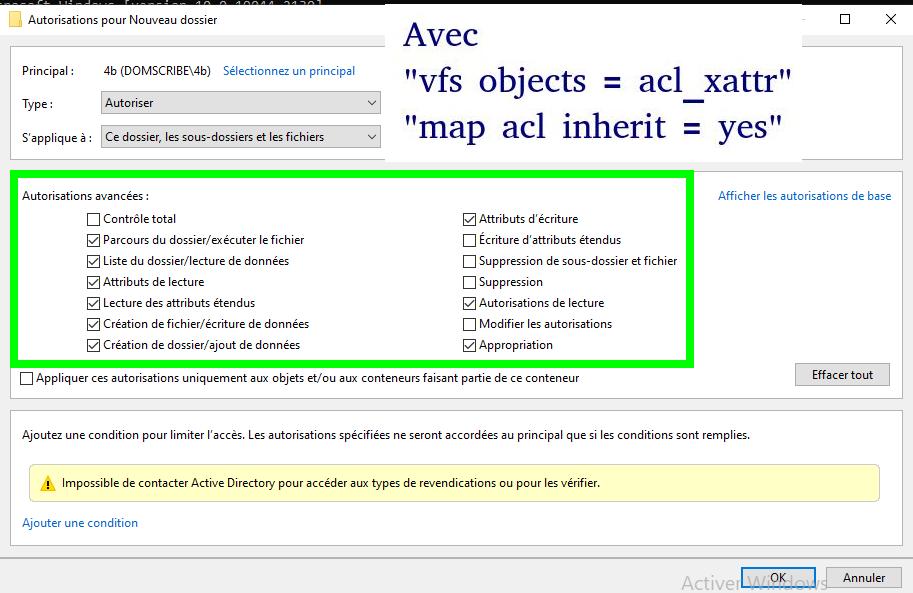Click the Ajouter une condition link
This screenshot has height=593, width=913.
[80, 523]
